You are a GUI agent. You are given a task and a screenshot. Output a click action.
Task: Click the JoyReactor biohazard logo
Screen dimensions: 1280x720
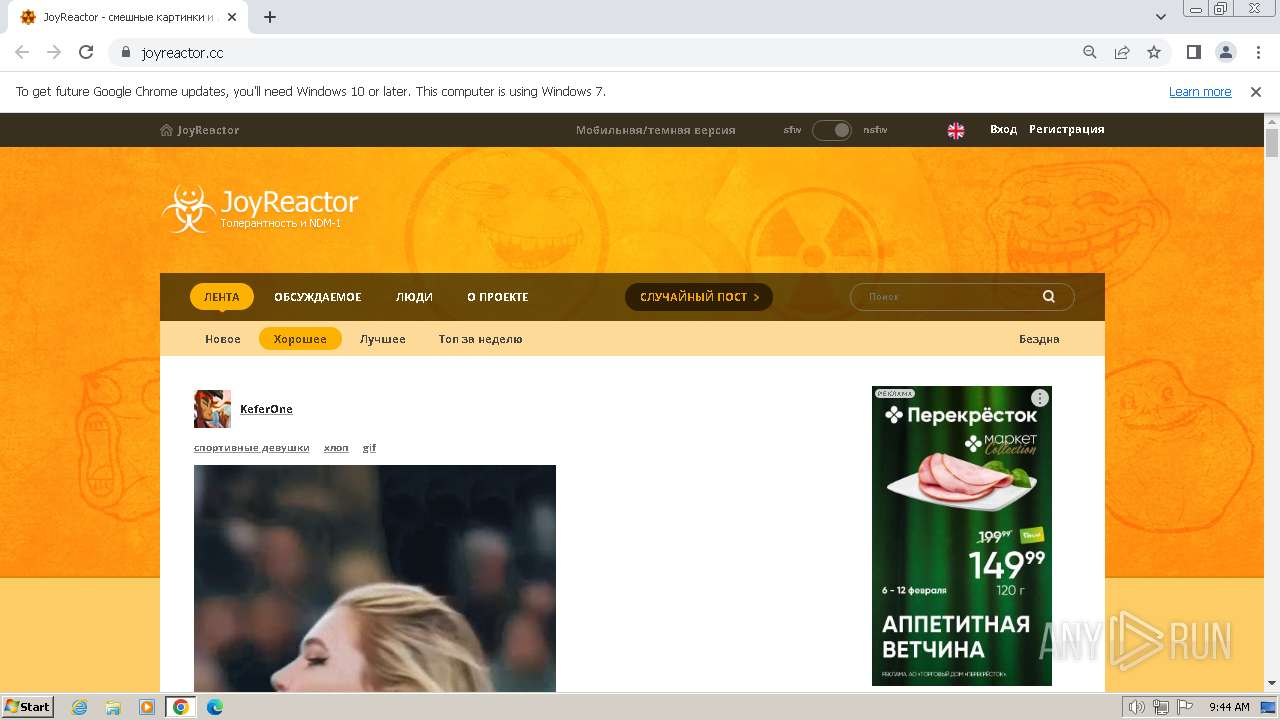click(x=260, y=208)
